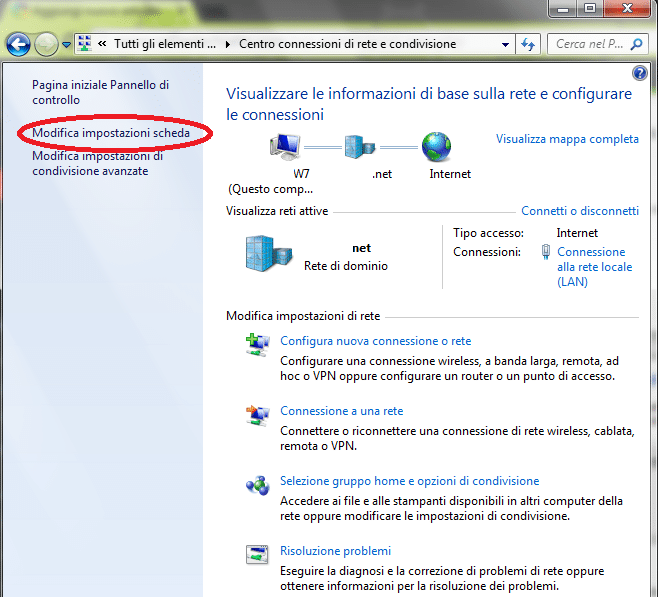Viewport: 658px width, 597px height.
Task: Click the 'net' domain network building icon
Action: 269,253
